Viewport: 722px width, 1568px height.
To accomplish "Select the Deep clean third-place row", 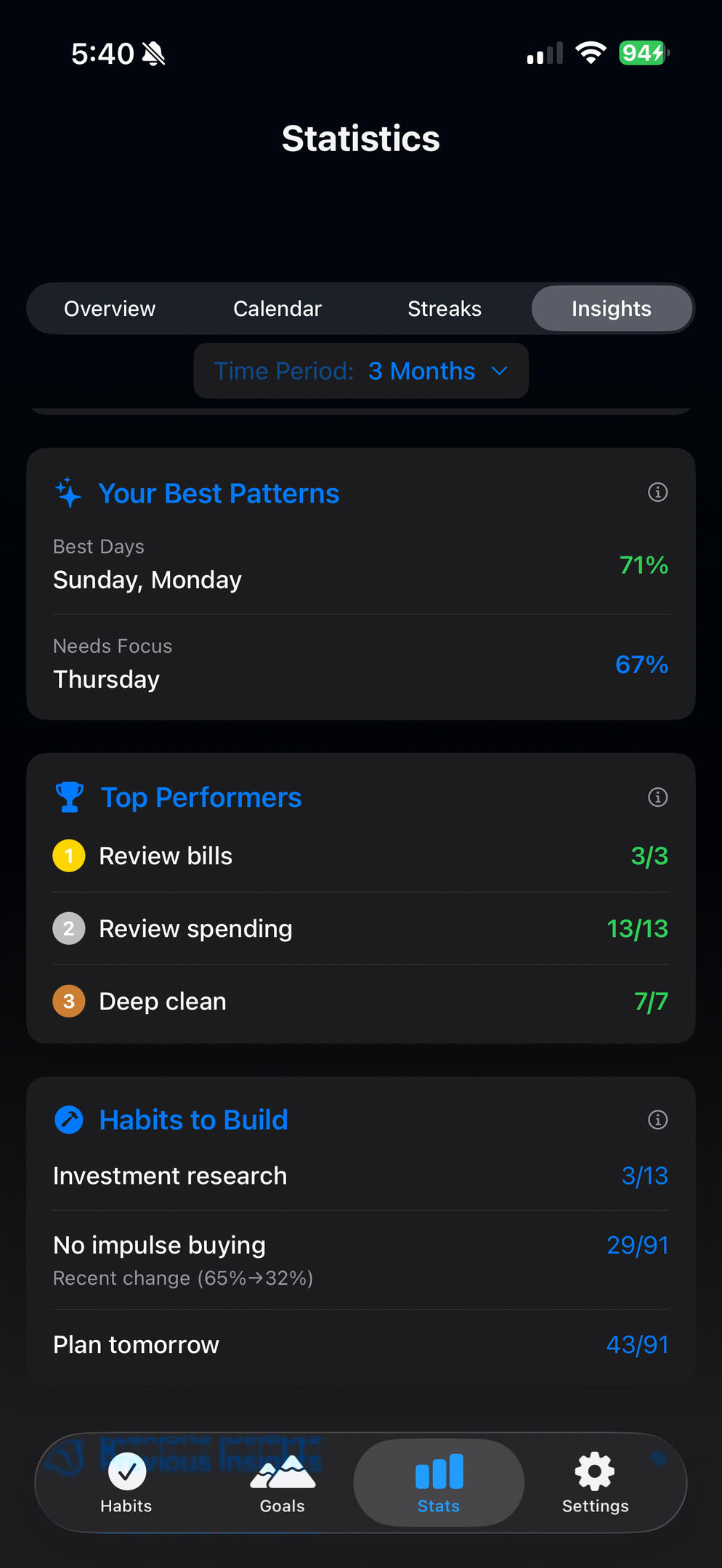I will click(361, 1002).
